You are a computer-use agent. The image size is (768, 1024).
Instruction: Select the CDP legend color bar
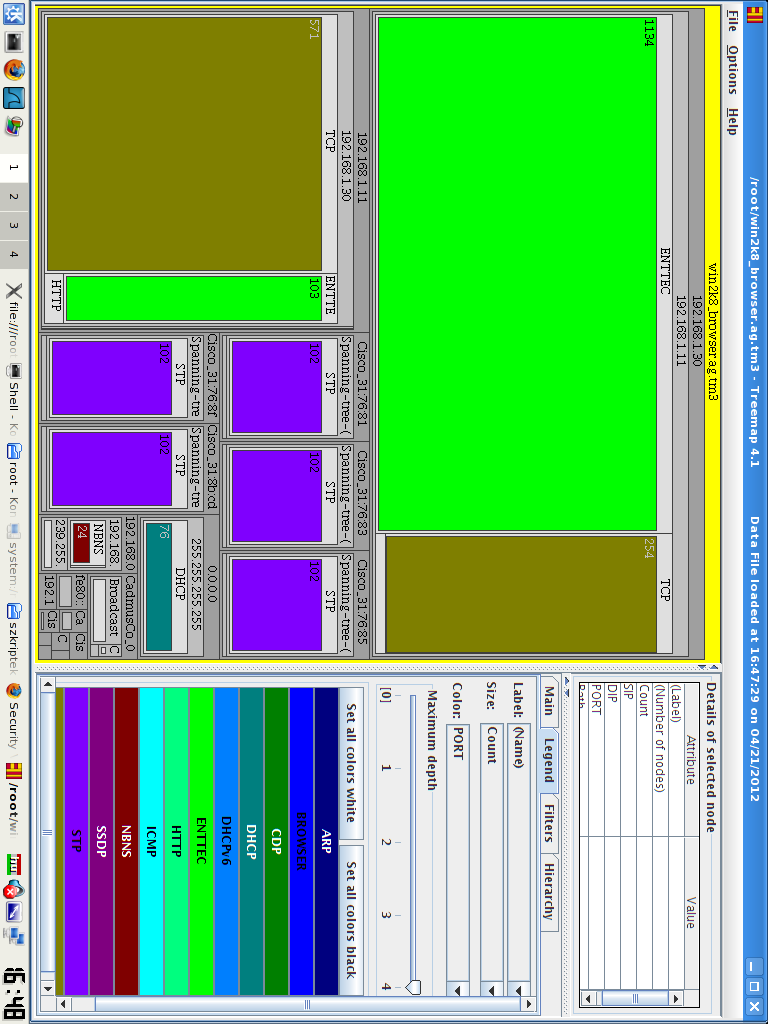coord(276,840)
